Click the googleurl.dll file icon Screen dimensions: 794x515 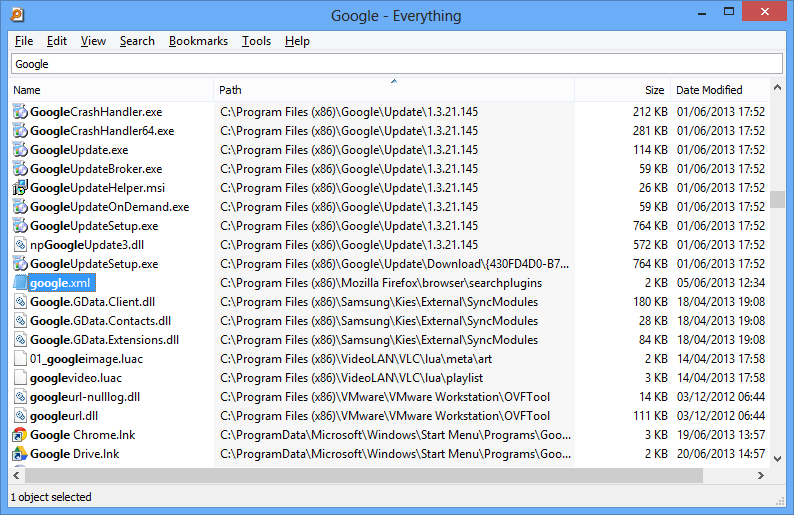[20, 416]
